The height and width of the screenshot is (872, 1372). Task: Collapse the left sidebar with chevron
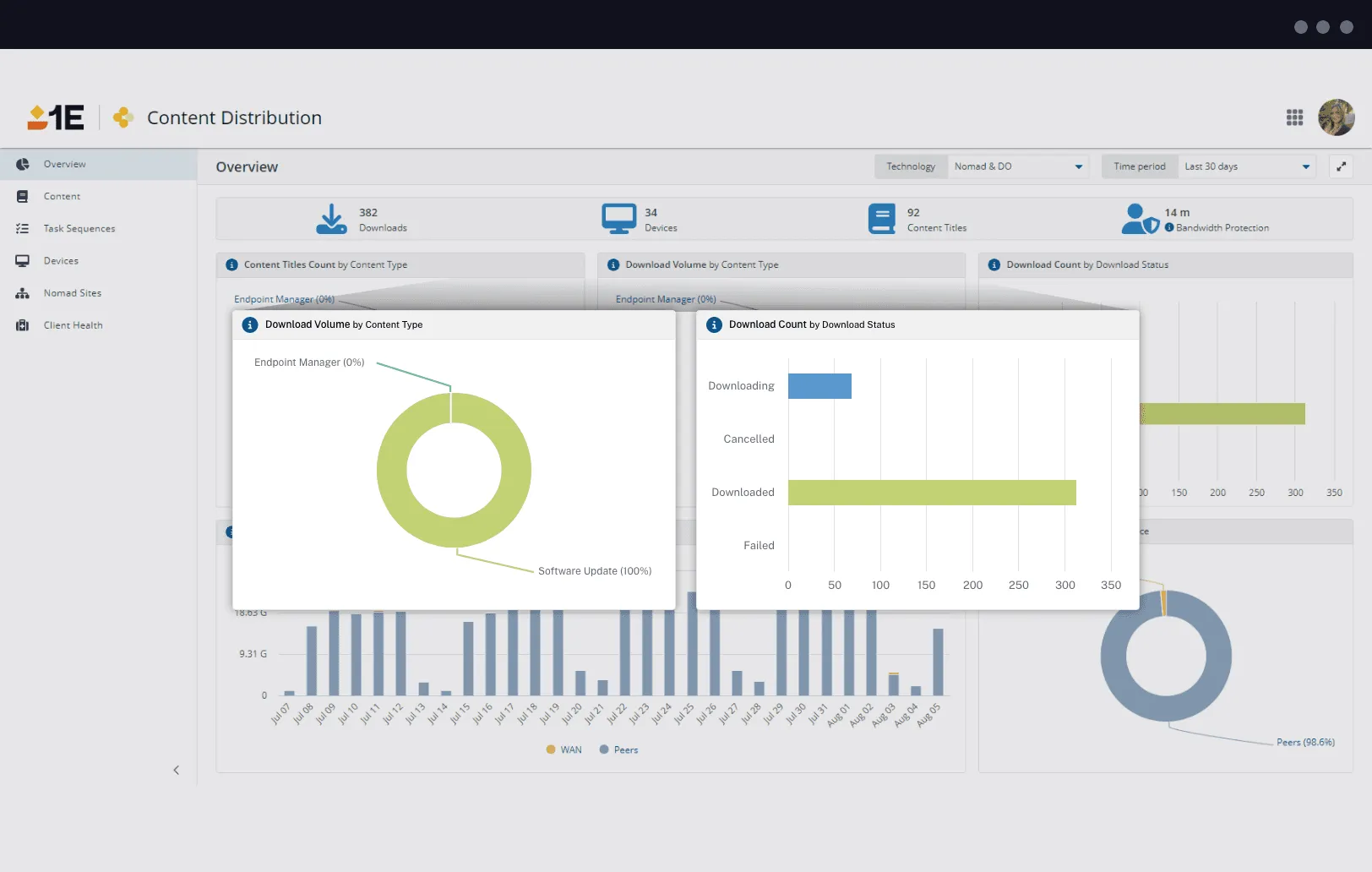pyautogui.click(x=176, y=770)
